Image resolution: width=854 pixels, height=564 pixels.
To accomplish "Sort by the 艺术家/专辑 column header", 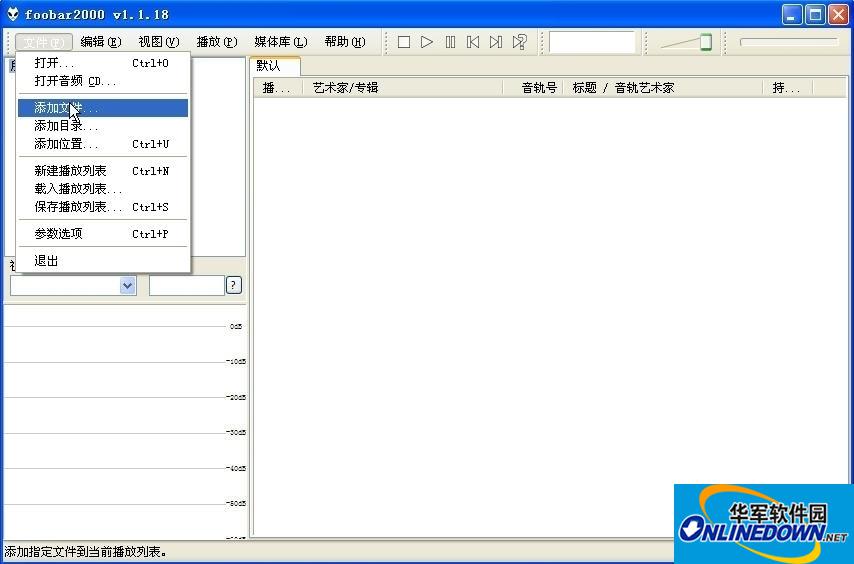I will coord(402,88).
